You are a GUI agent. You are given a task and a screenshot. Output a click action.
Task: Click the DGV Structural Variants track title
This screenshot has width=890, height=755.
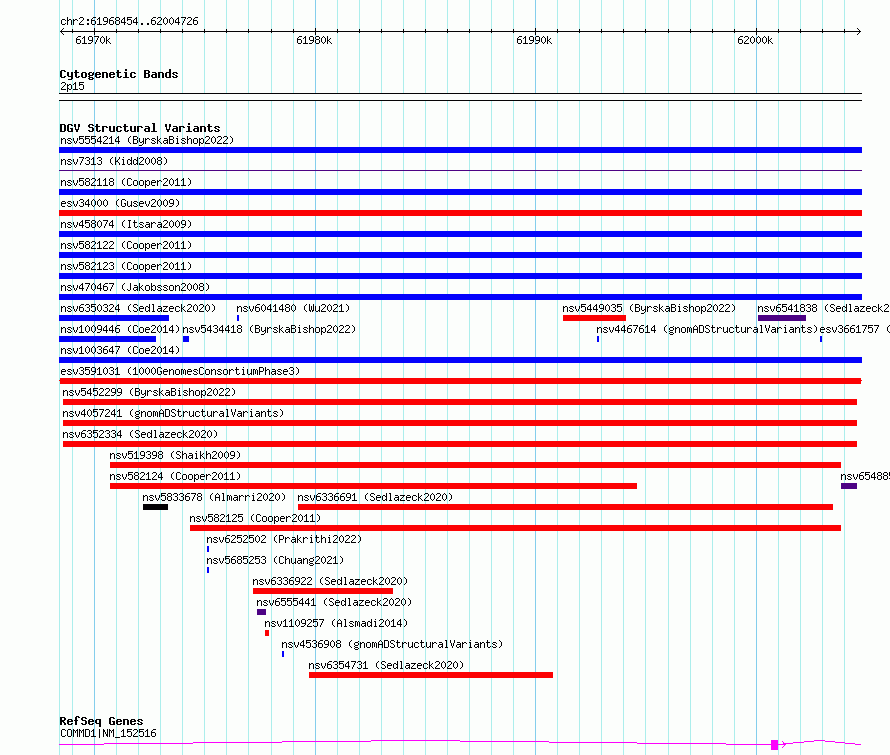140,128
